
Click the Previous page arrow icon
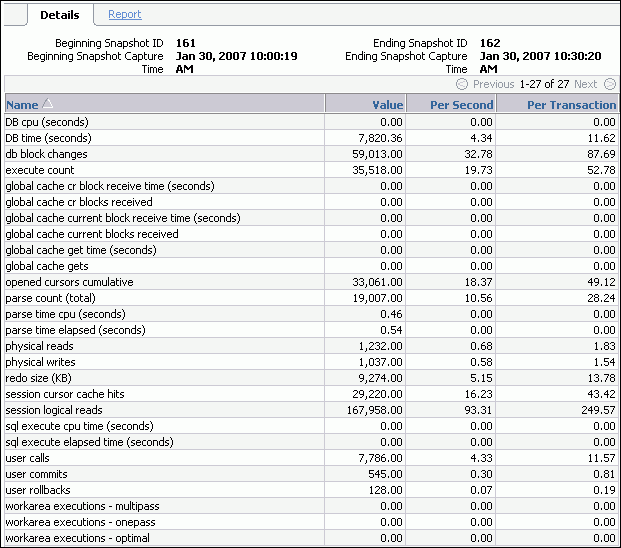pyautogui.click(x=462, y=85)
